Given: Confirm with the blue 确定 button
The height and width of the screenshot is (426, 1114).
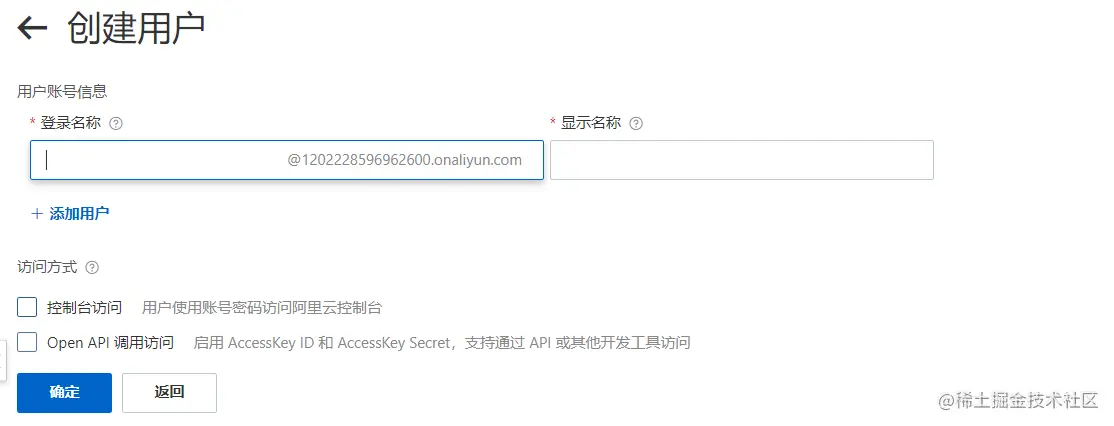Looking at the screenshot, I should click(x=65, y=393).
